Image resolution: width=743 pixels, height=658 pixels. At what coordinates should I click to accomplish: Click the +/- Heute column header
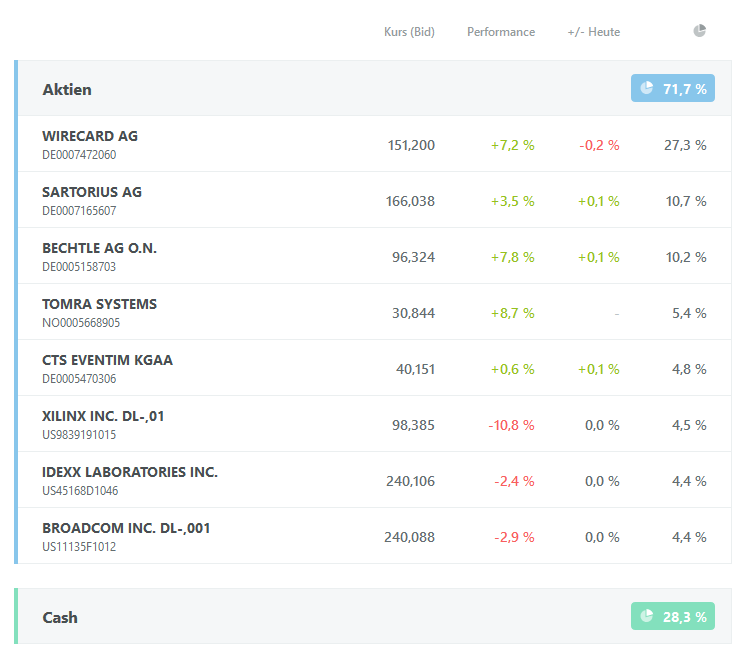(594, 32)
